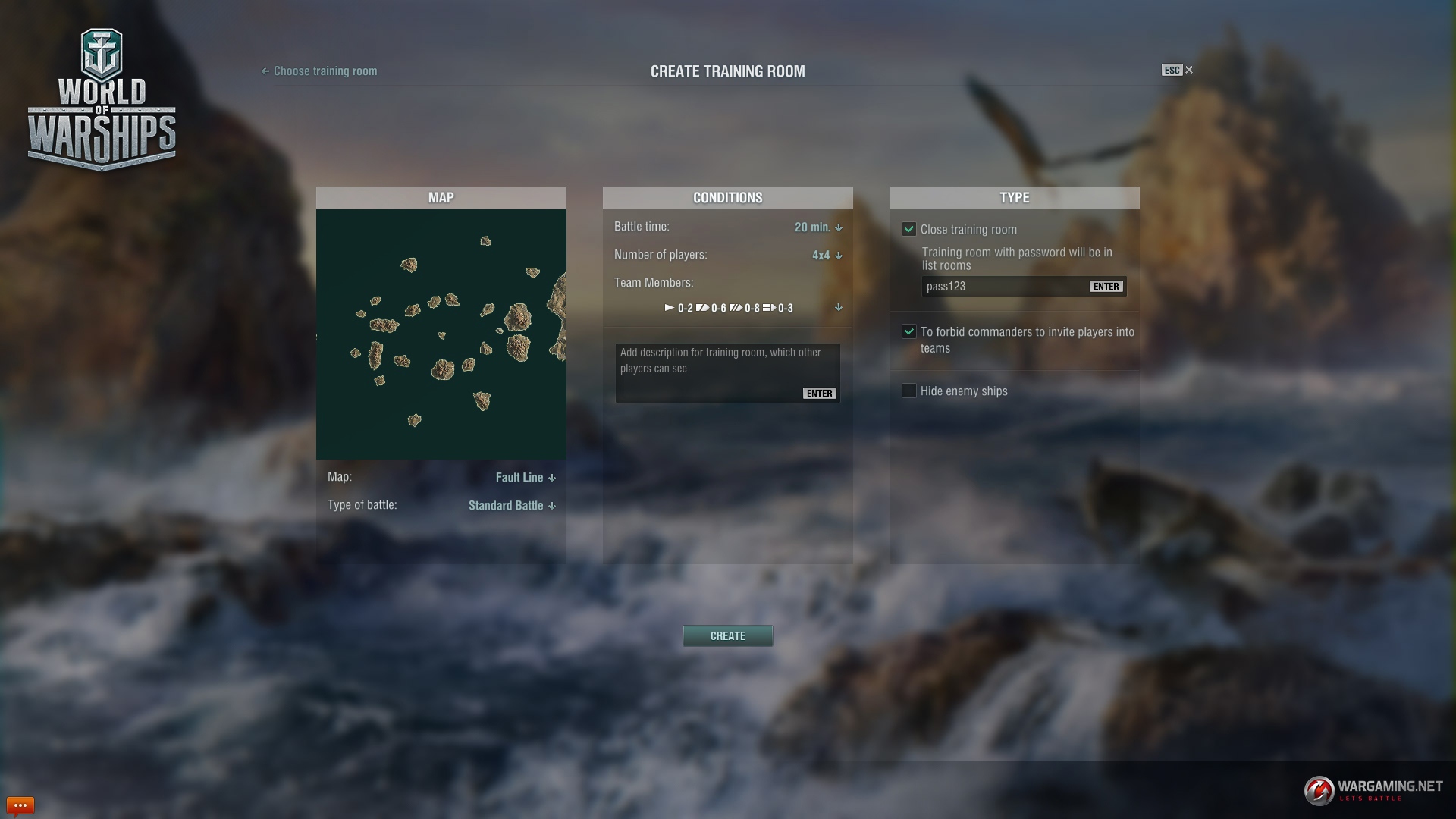Enable the forbid commanders invite checkbox

pyautogui.click(x=908, y=331)
